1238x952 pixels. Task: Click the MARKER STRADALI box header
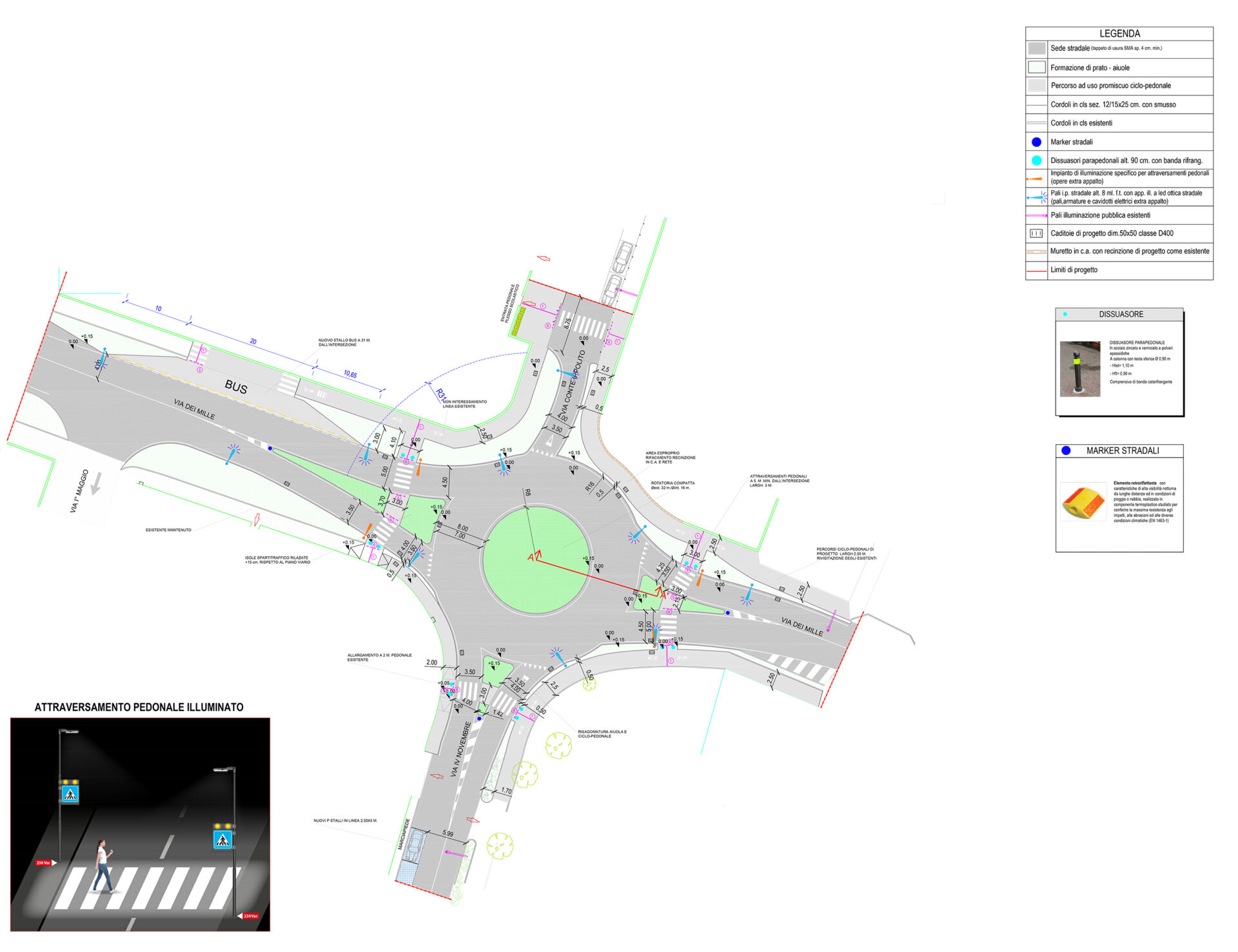1122,451
